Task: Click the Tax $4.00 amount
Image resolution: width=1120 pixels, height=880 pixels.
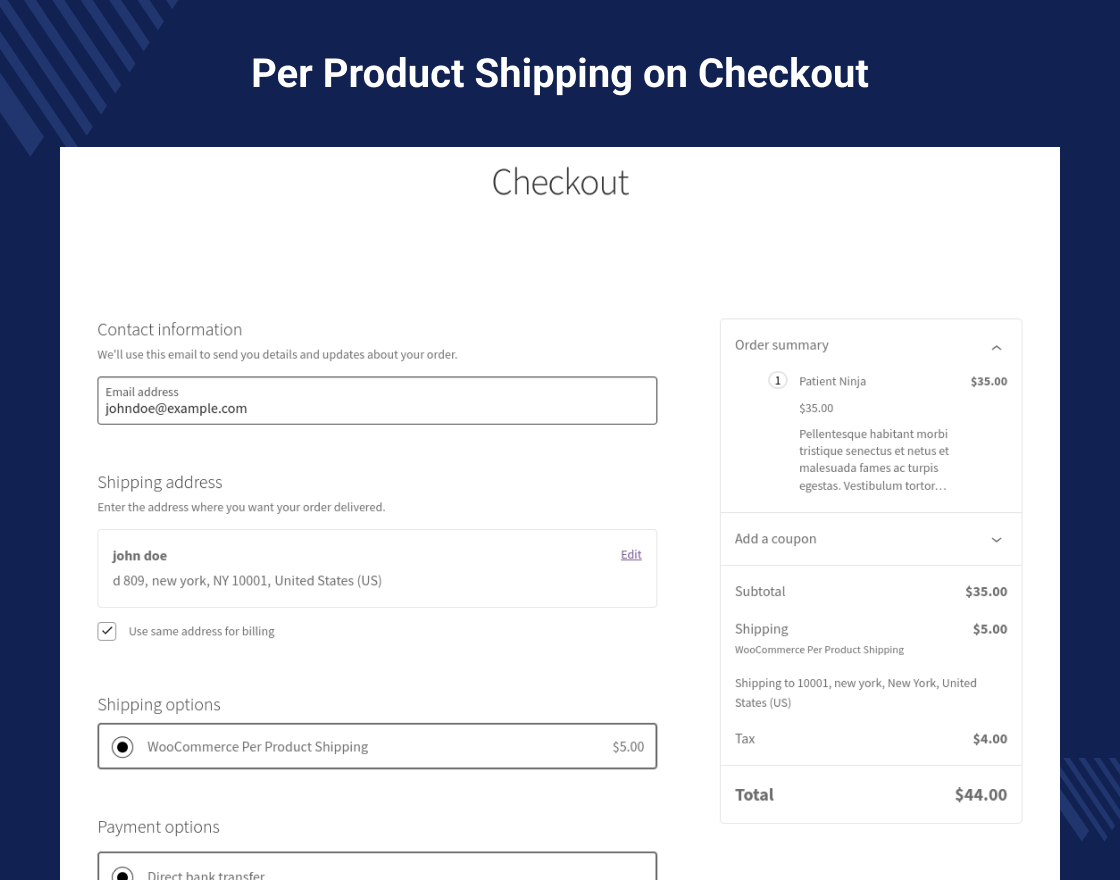Action: [989, 739]
